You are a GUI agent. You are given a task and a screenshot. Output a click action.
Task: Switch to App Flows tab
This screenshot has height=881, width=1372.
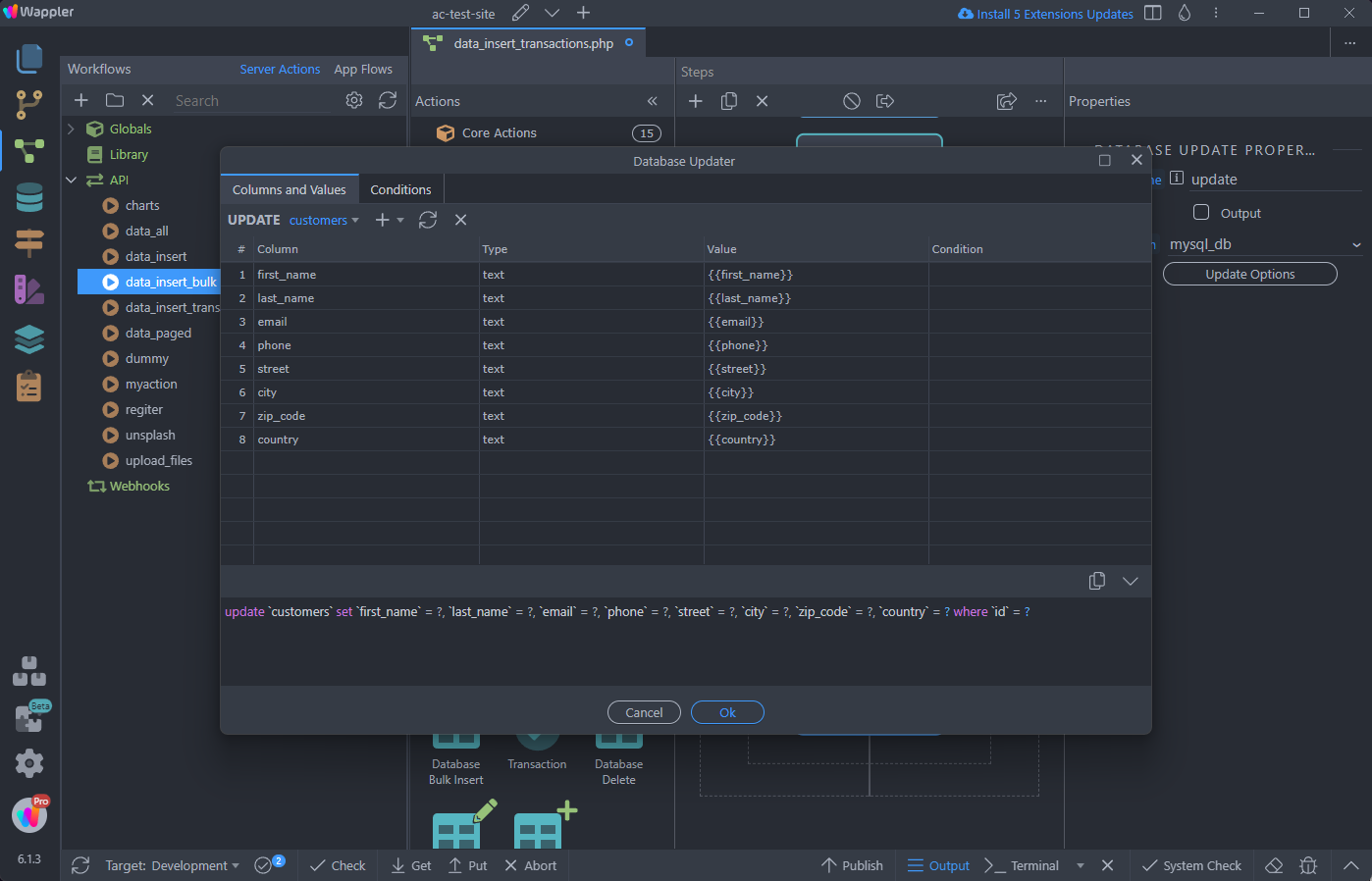pyautogui.click(x=363, y=70)
